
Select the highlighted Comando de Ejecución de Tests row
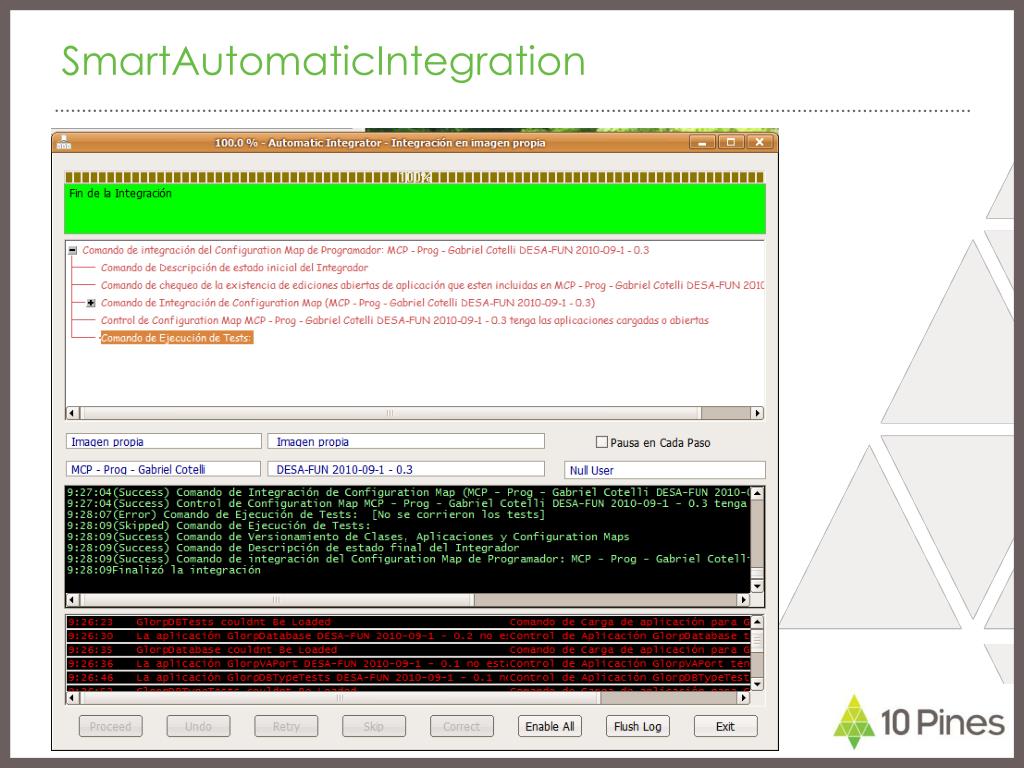pyautogui.click(x=176, y=338)
